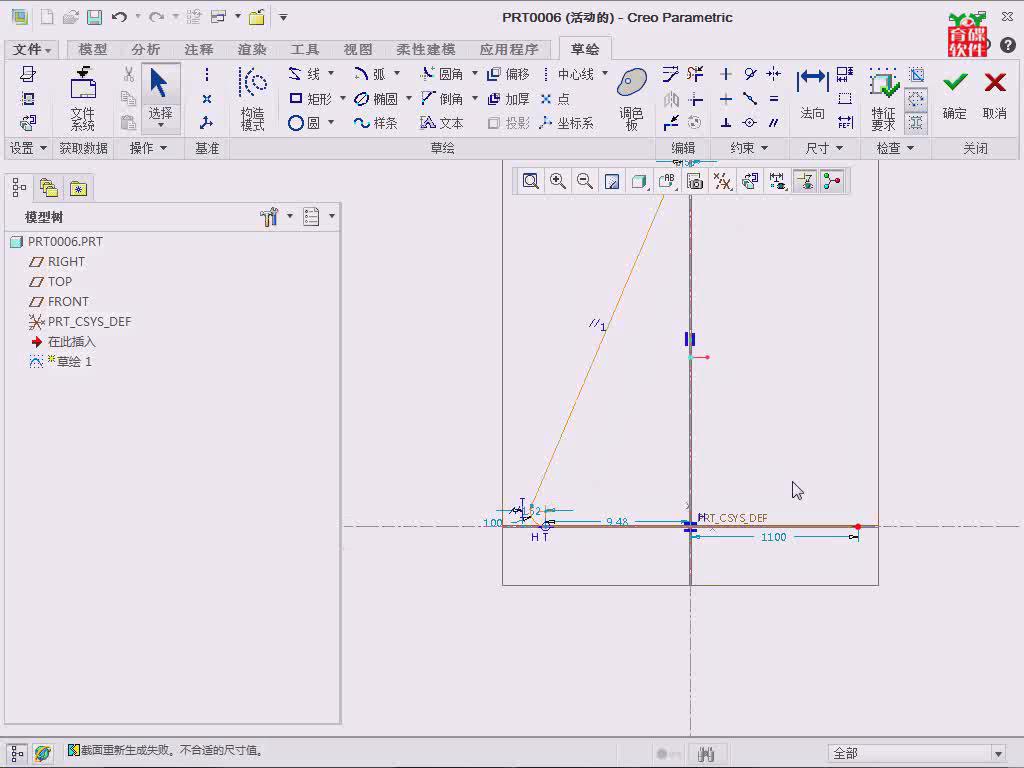Open the File System (文件系统) import tool

pyautogui.click(x=83, y=99)
